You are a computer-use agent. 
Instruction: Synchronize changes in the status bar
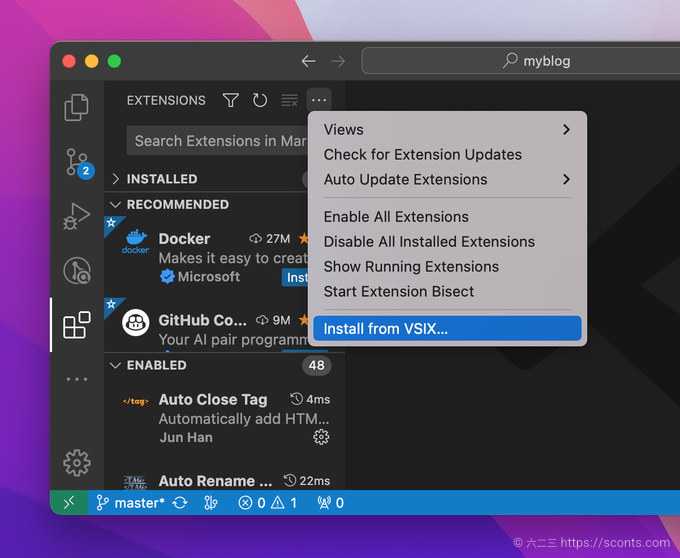(180, 503)
